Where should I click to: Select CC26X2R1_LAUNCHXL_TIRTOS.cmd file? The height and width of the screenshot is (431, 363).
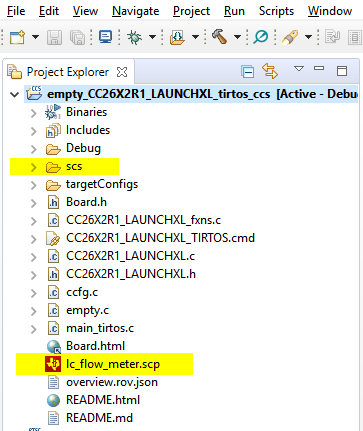point(160,238)
